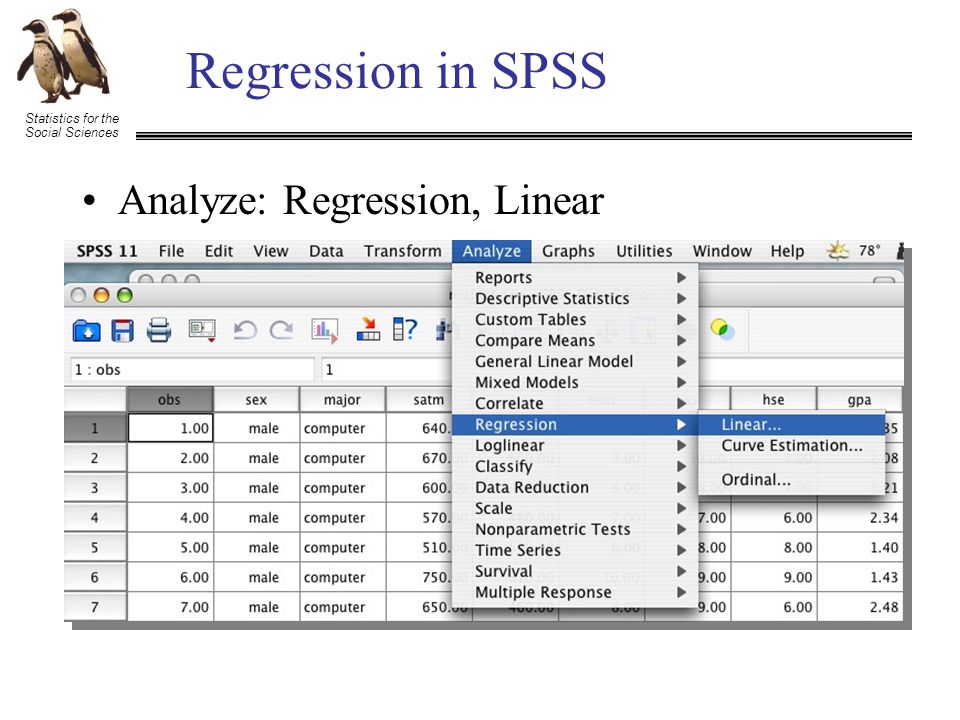The height and width of the screenshot is (720, 960).
Task: Click the Print icon in toolbar
Action: click(x=159, y=331)
